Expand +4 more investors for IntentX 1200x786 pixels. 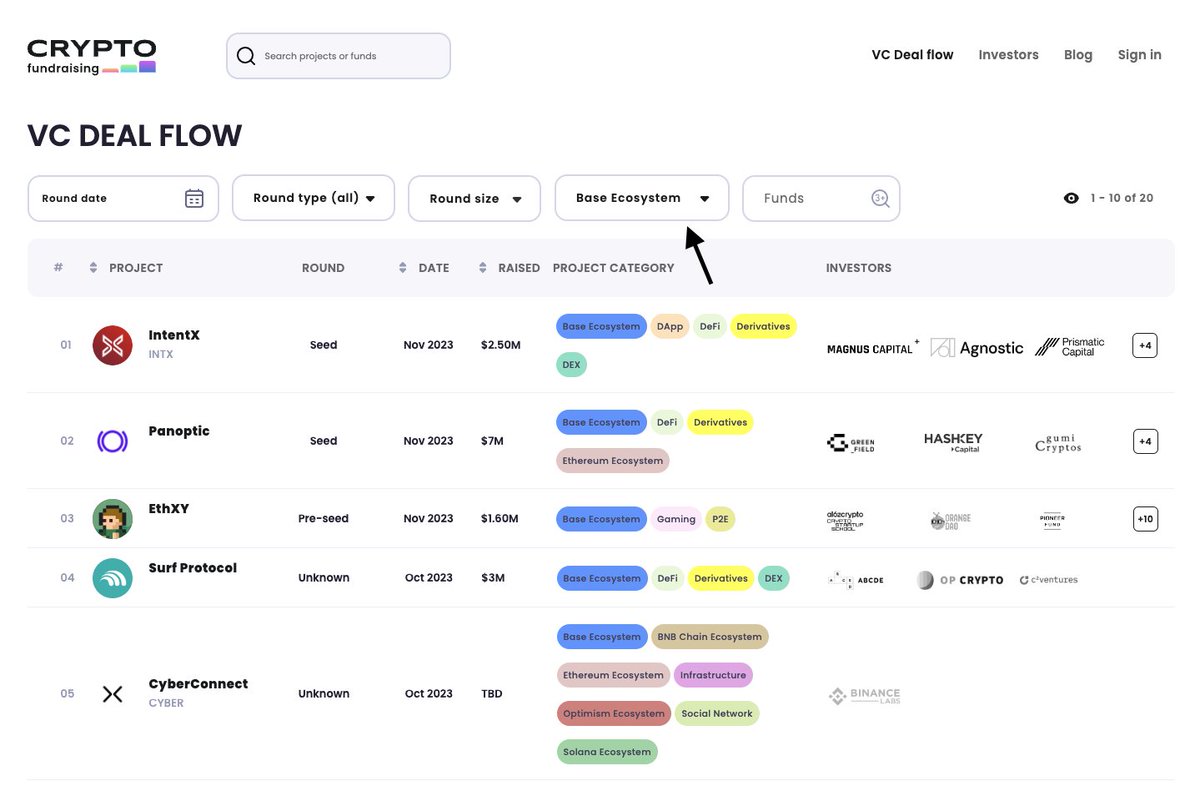[1145, 346]
